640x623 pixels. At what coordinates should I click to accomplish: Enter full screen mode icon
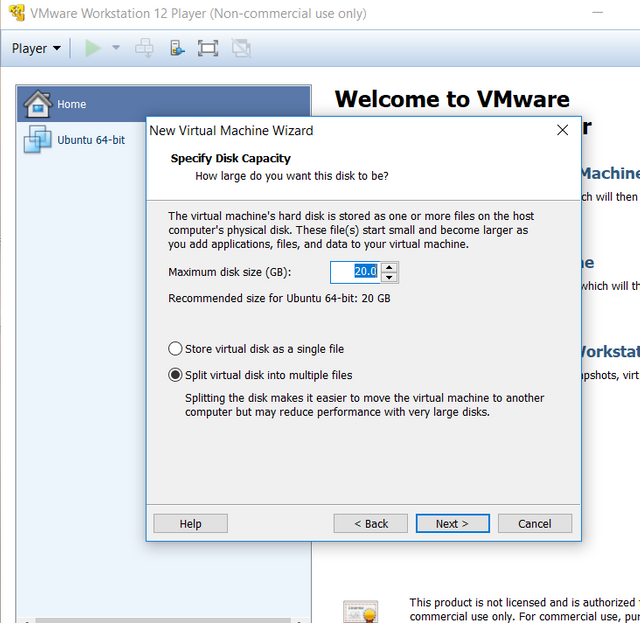pos(208,48)
